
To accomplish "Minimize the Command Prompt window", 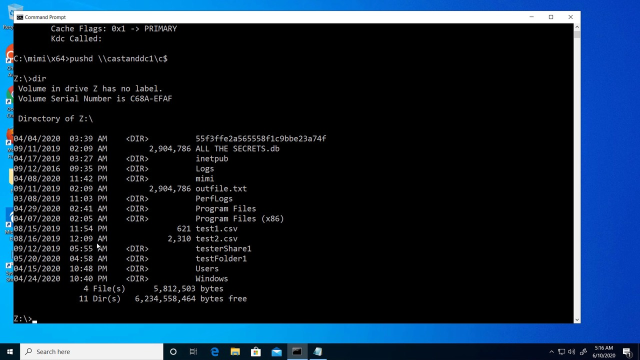I will click(x=531, y=17).
